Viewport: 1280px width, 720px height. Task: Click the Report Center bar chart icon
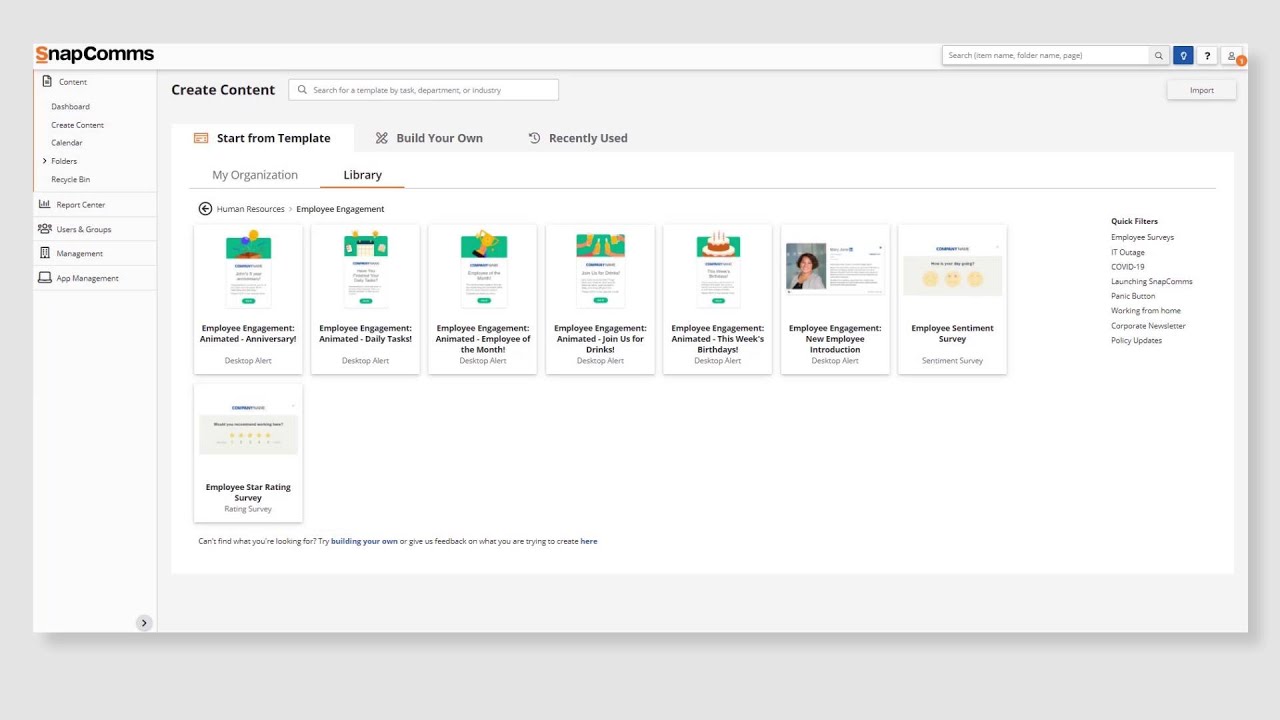pyautogui.click(x=45, y=204)
